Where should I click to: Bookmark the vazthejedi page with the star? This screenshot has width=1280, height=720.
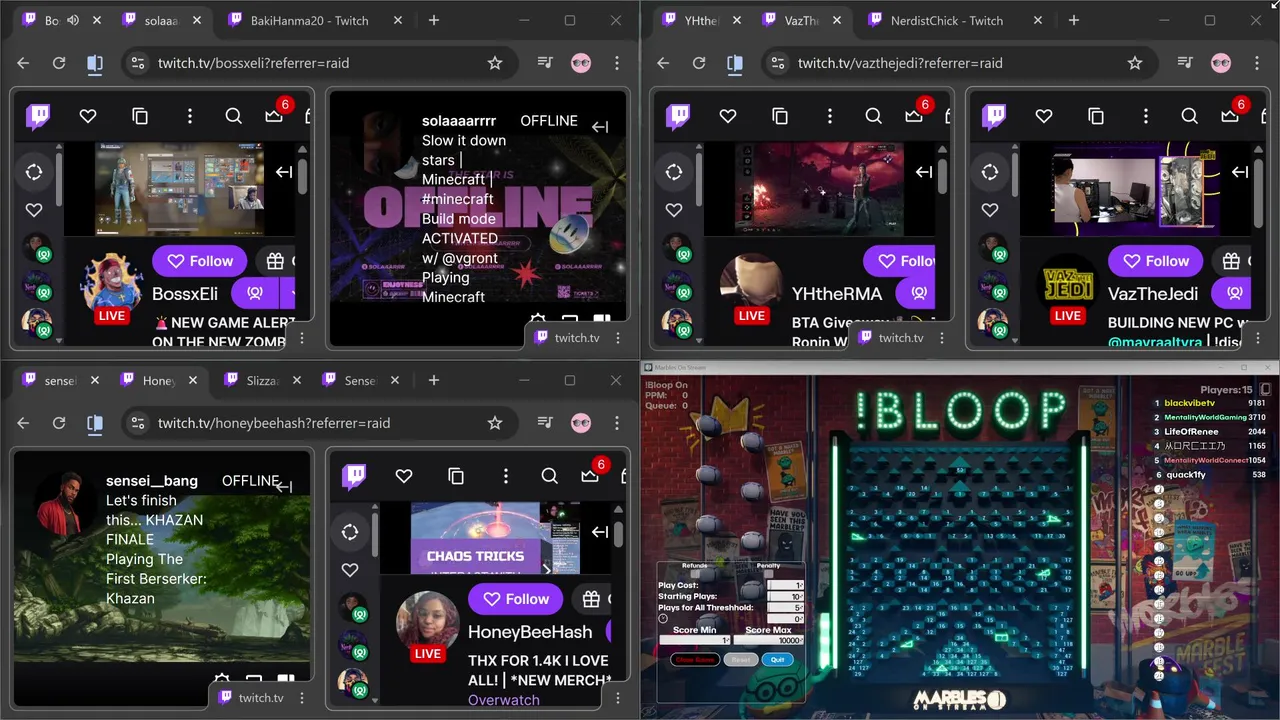click(1135, 63)
